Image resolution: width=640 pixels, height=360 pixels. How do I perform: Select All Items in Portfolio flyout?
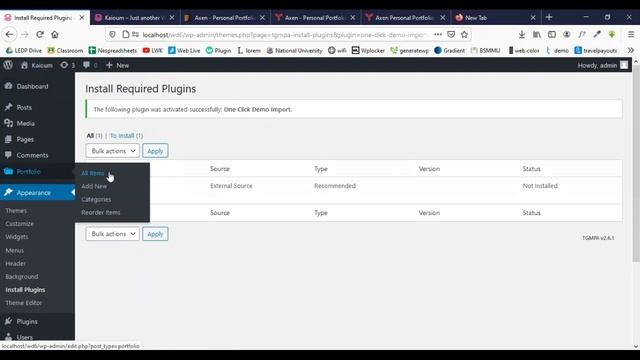pos(93,173)
